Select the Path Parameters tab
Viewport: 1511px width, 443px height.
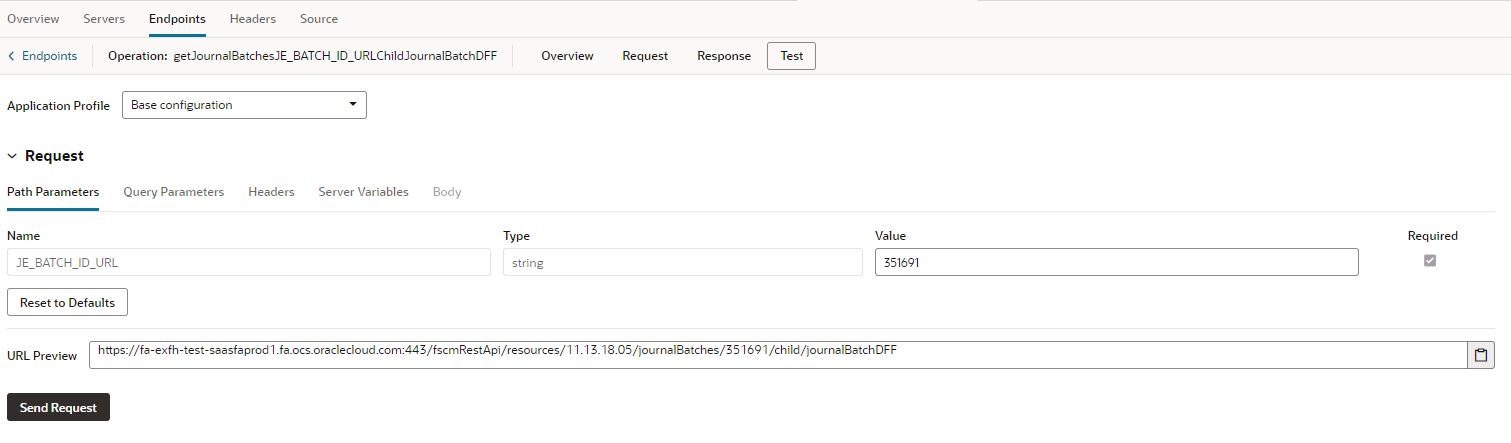click(x=53, y=192)
